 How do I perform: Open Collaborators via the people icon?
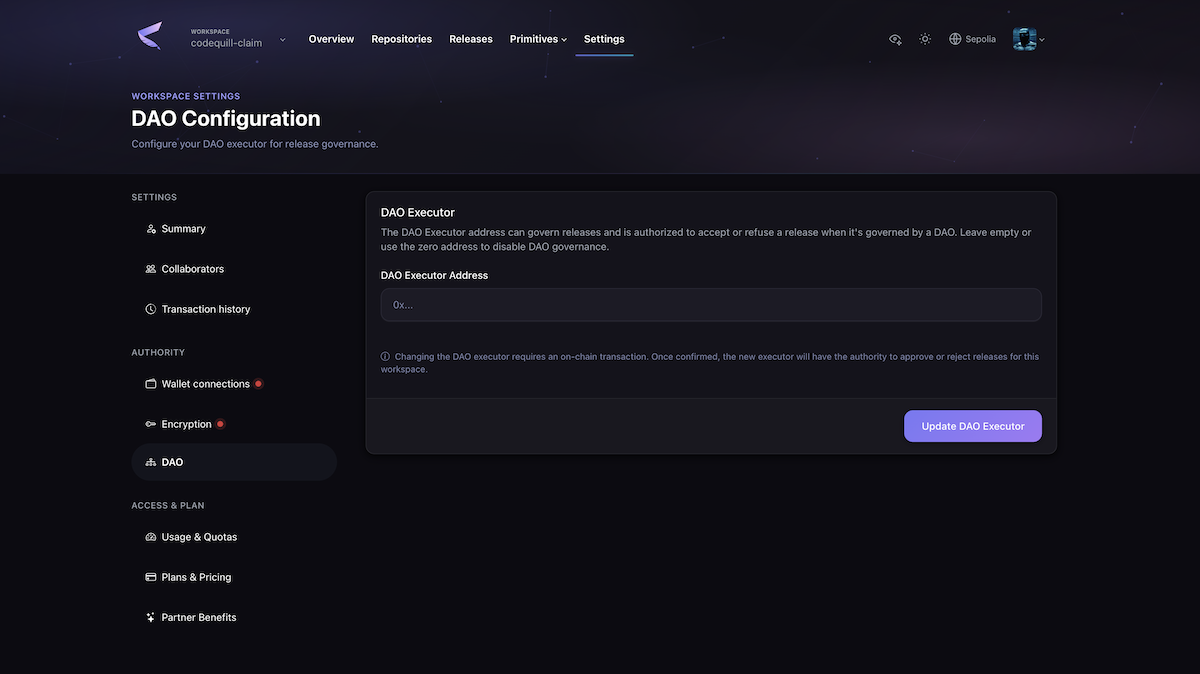[149, 268]
